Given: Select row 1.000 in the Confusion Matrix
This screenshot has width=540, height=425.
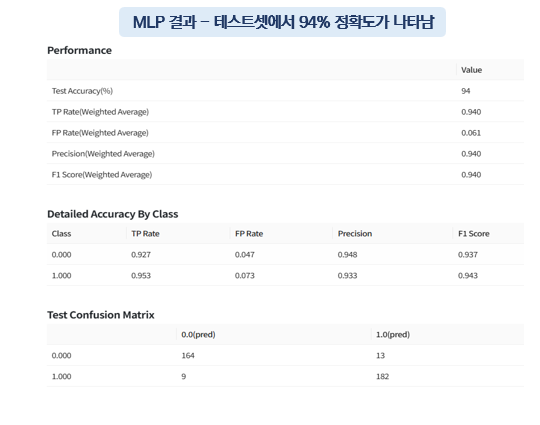Looking at the screenshot, I should point(61,376).
